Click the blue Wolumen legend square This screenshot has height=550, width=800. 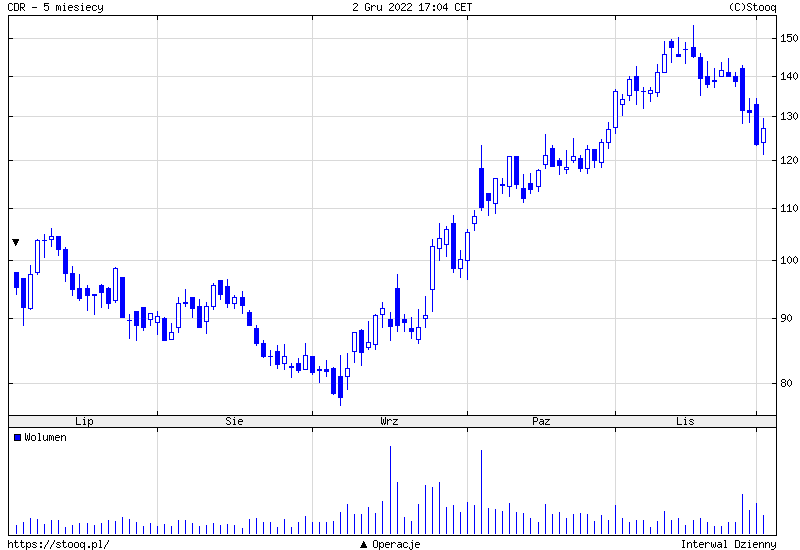[17, 437]
